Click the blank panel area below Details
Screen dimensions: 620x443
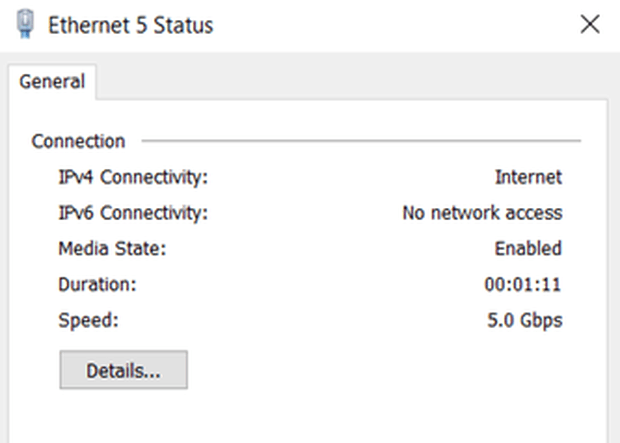tap(308, 415)
